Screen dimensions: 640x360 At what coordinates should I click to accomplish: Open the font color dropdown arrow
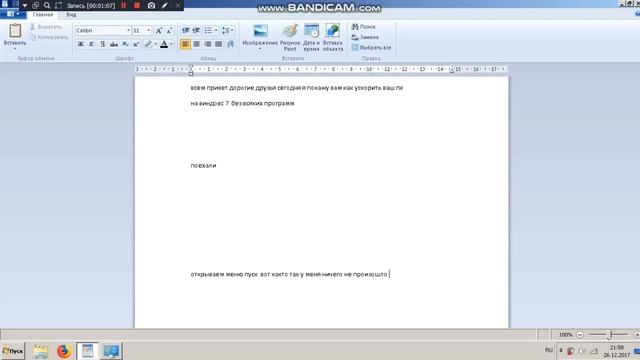coord(171,44)
